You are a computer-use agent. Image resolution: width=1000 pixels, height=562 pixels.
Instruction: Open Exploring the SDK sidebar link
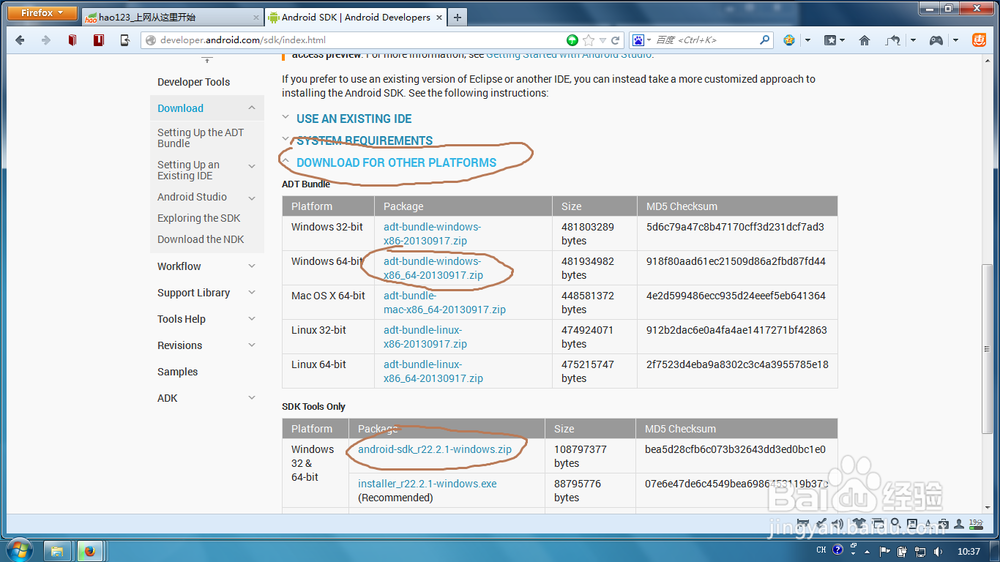pyautogui.click(x=198, y=218)
